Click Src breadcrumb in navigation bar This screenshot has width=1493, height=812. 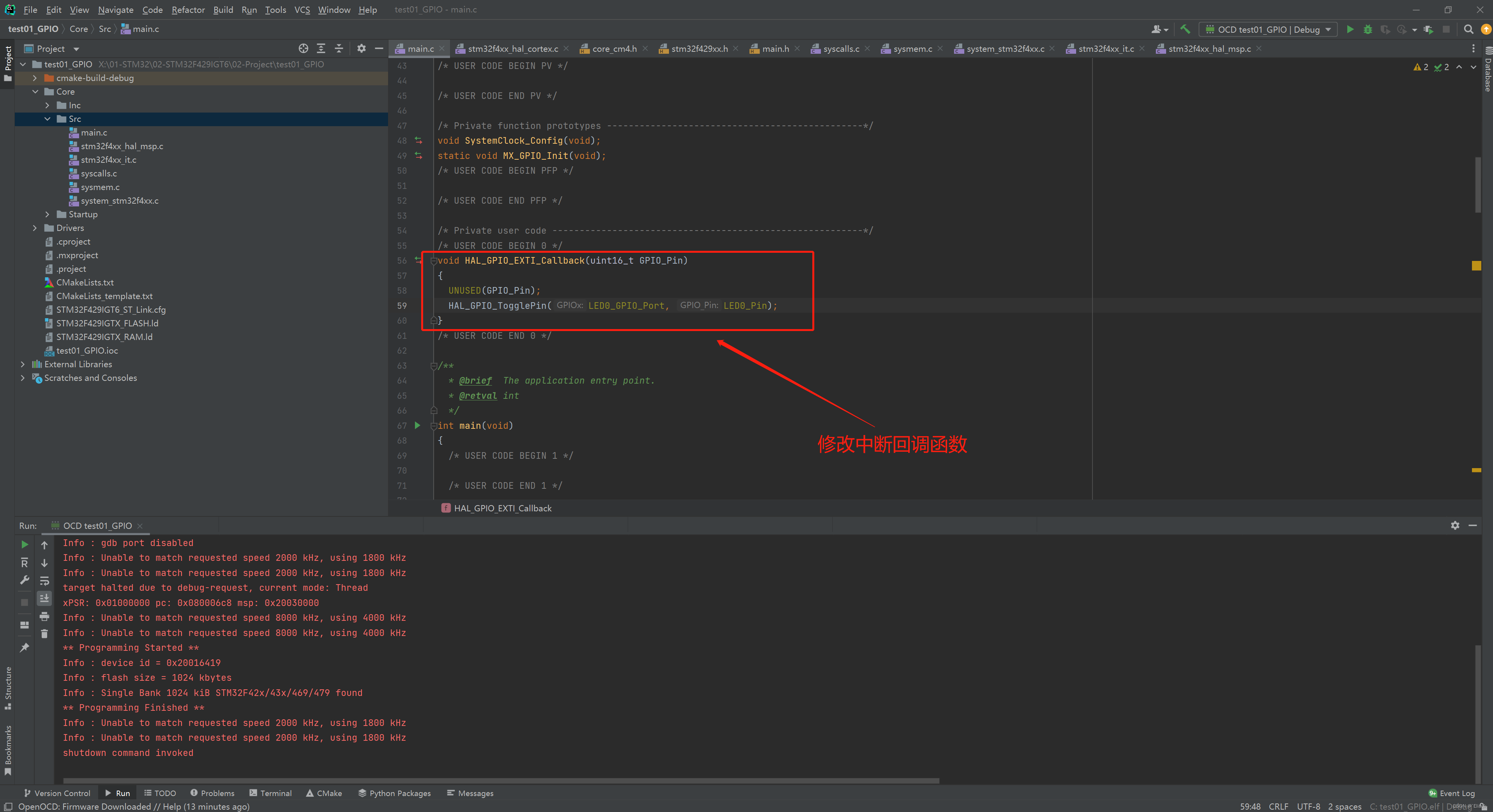pos(104,29)
